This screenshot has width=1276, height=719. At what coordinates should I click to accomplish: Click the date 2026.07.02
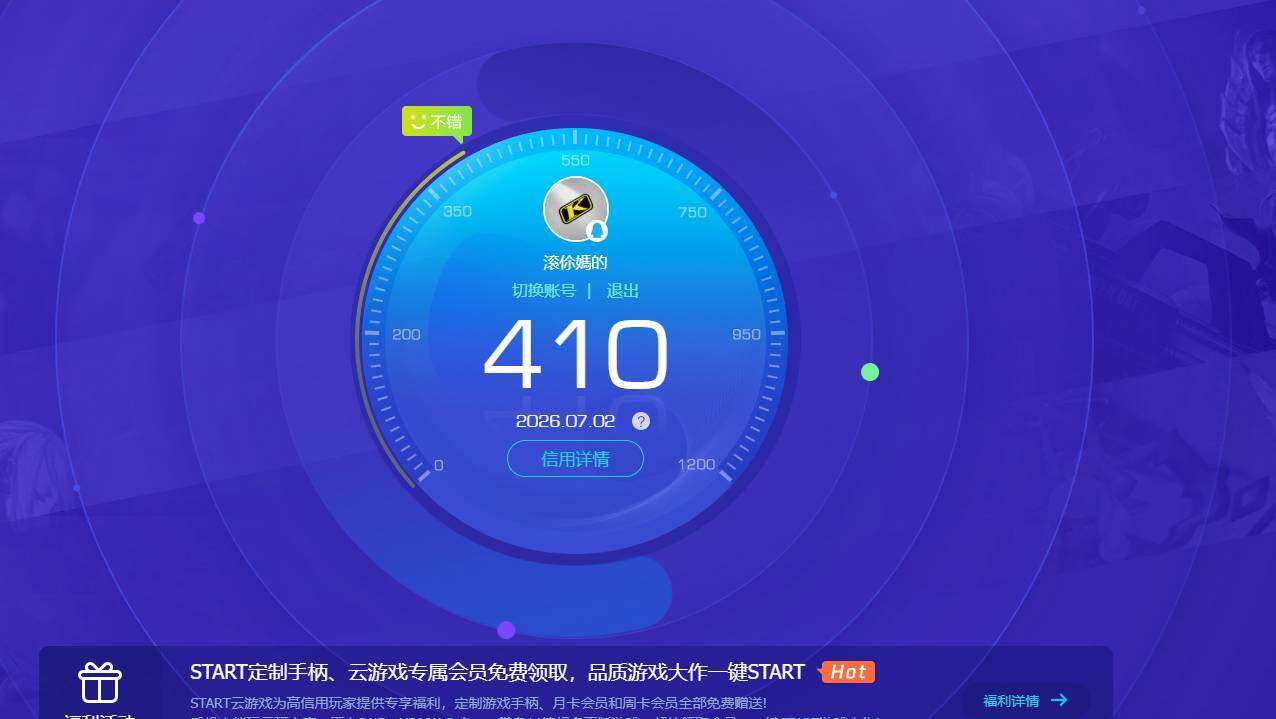click(565, 421)
